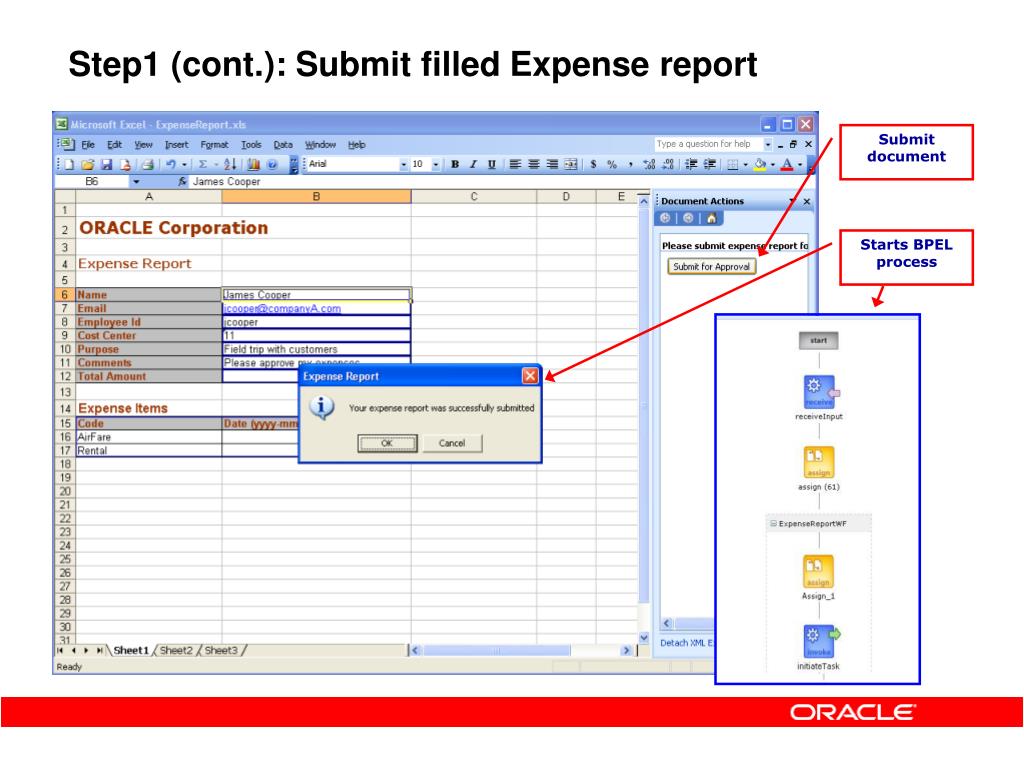Viewport: 1024px width, 768px height.
Task: Click the start node in BPEL diagram
Action: click(x=818, y=340)
